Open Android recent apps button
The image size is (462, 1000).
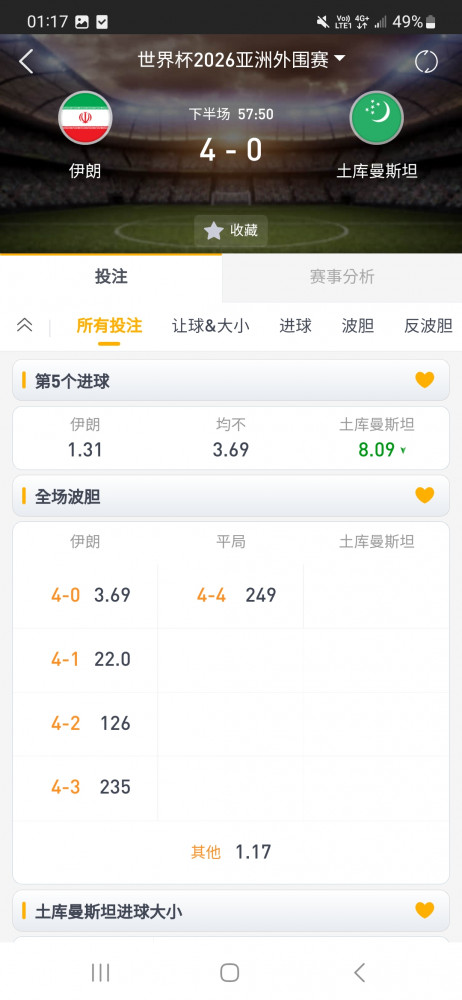pos(100,972)
